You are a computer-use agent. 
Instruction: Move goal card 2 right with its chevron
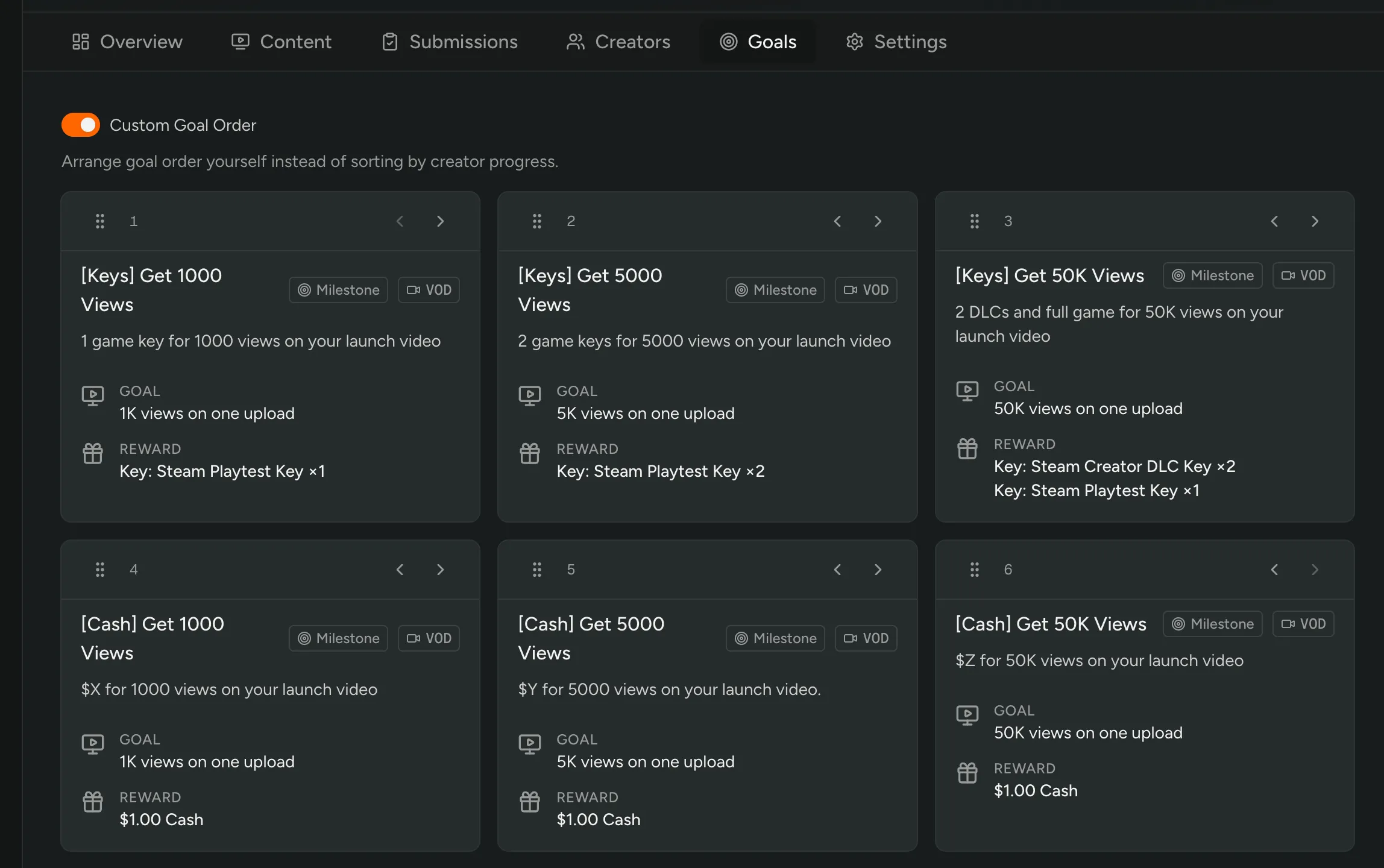click(878, 221)
